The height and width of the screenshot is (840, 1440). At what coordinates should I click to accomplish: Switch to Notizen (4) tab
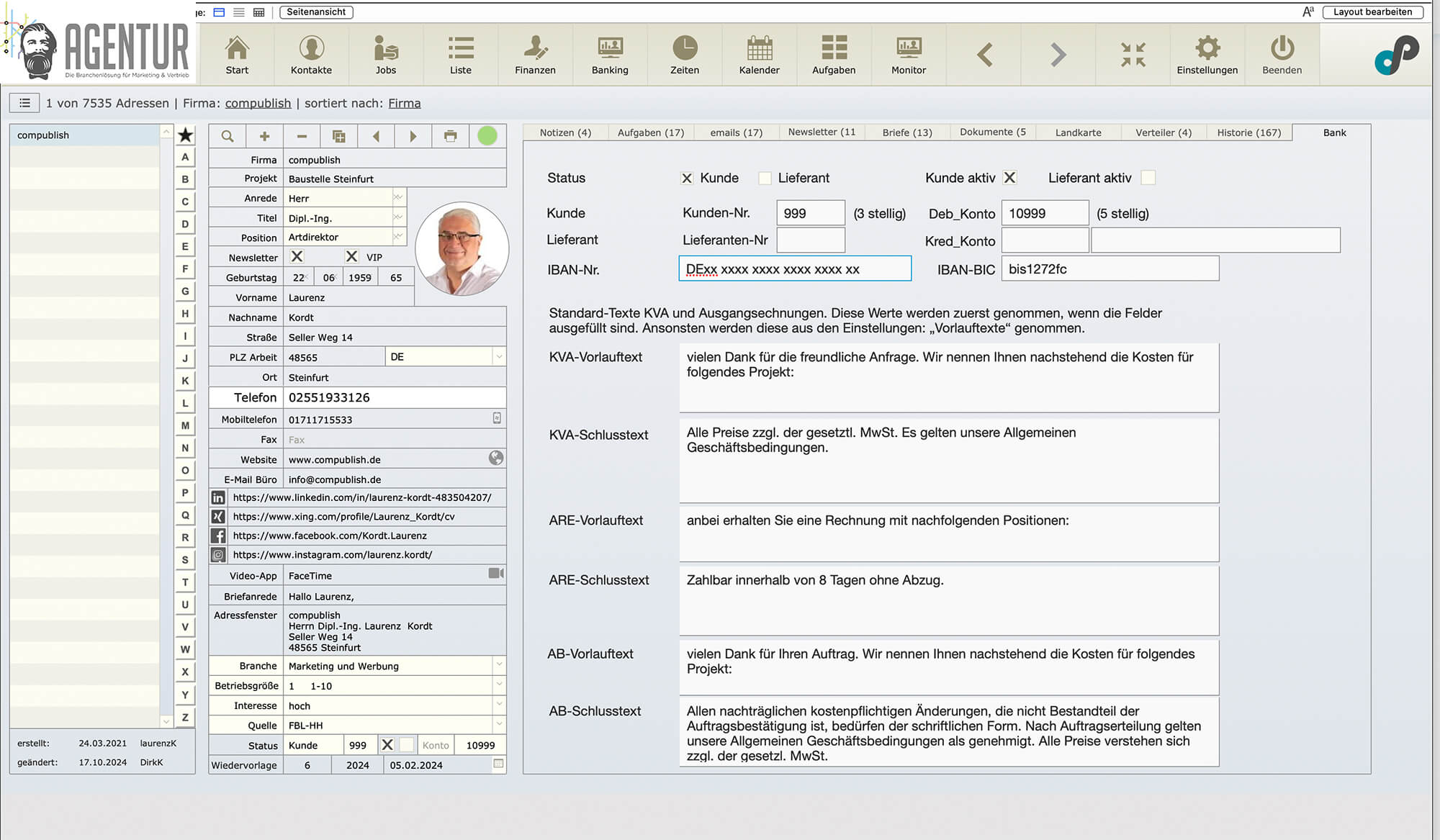565,132
